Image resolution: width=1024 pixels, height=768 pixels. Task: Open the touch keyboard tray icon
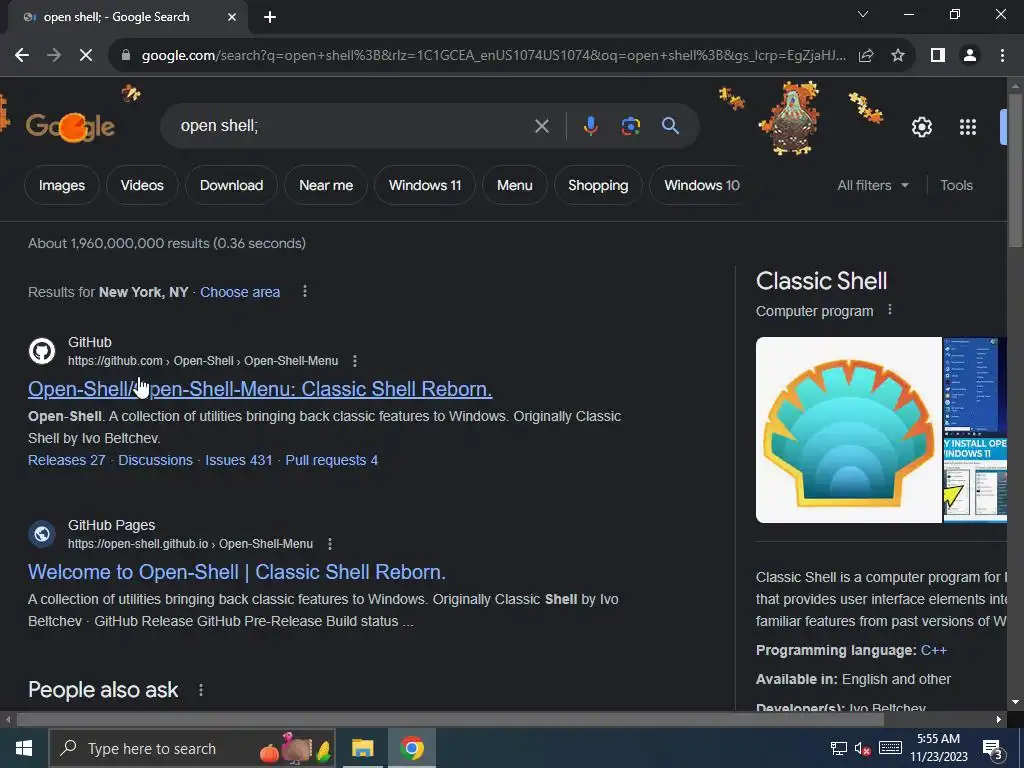890,748
